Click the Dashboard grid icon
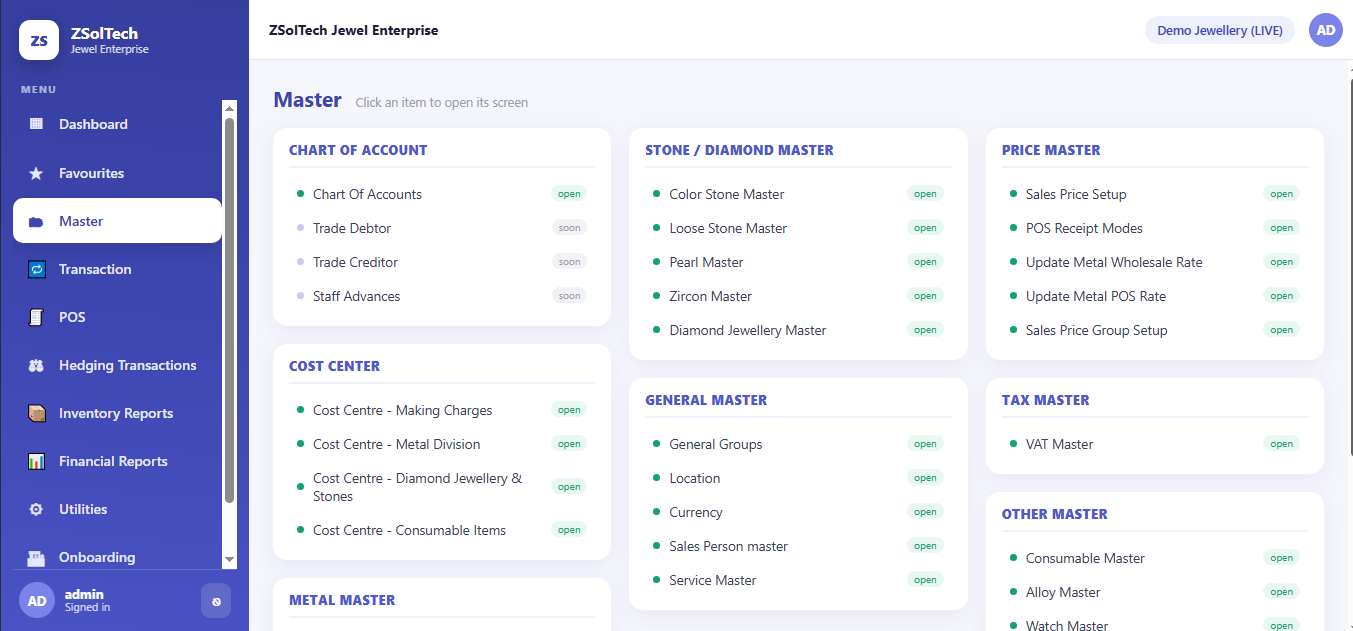Viewport: 1353px width, 631px height. click(37, 124)
